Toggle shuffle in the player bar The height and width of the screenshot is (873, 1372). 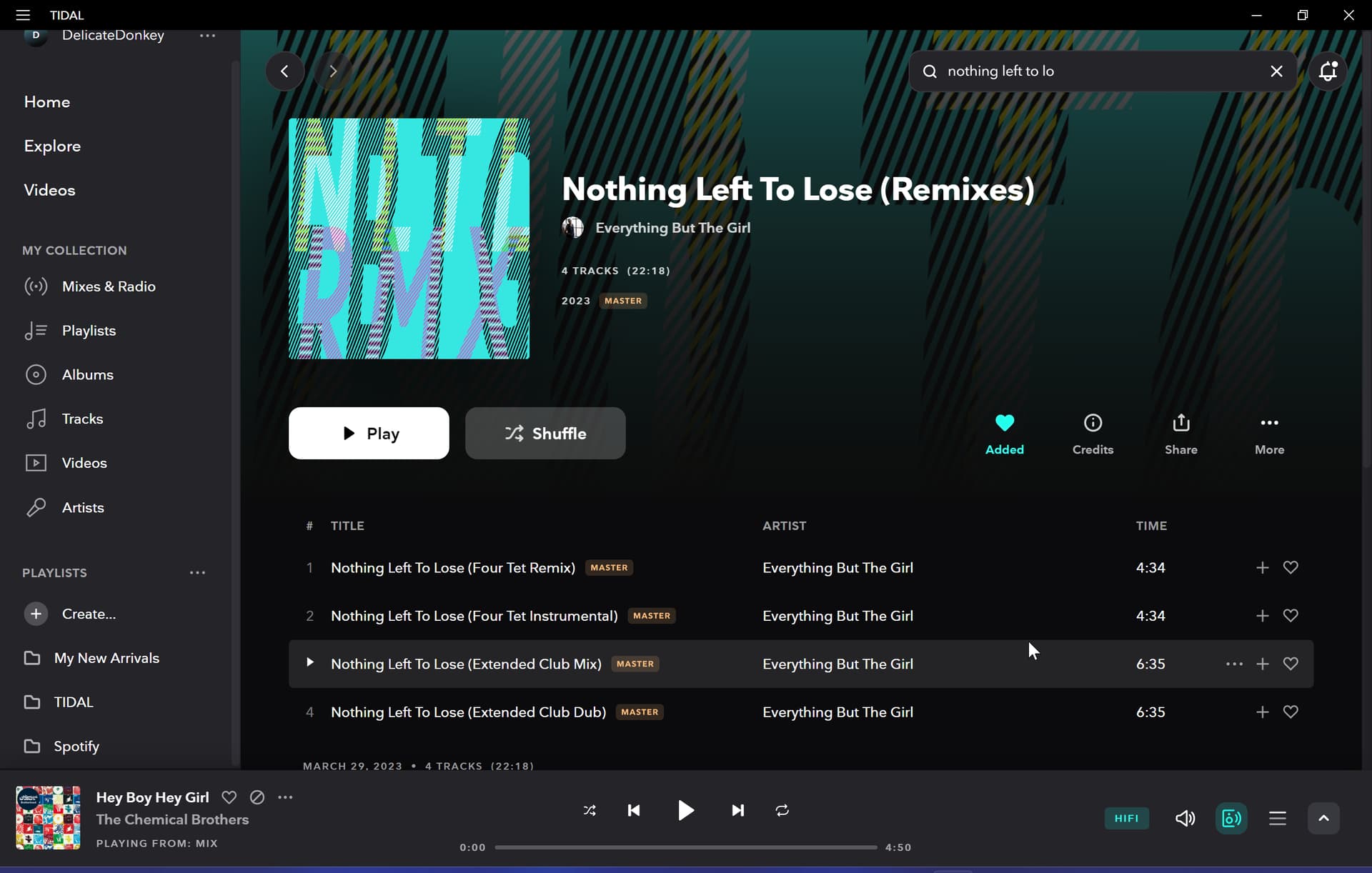click(590, 810)
